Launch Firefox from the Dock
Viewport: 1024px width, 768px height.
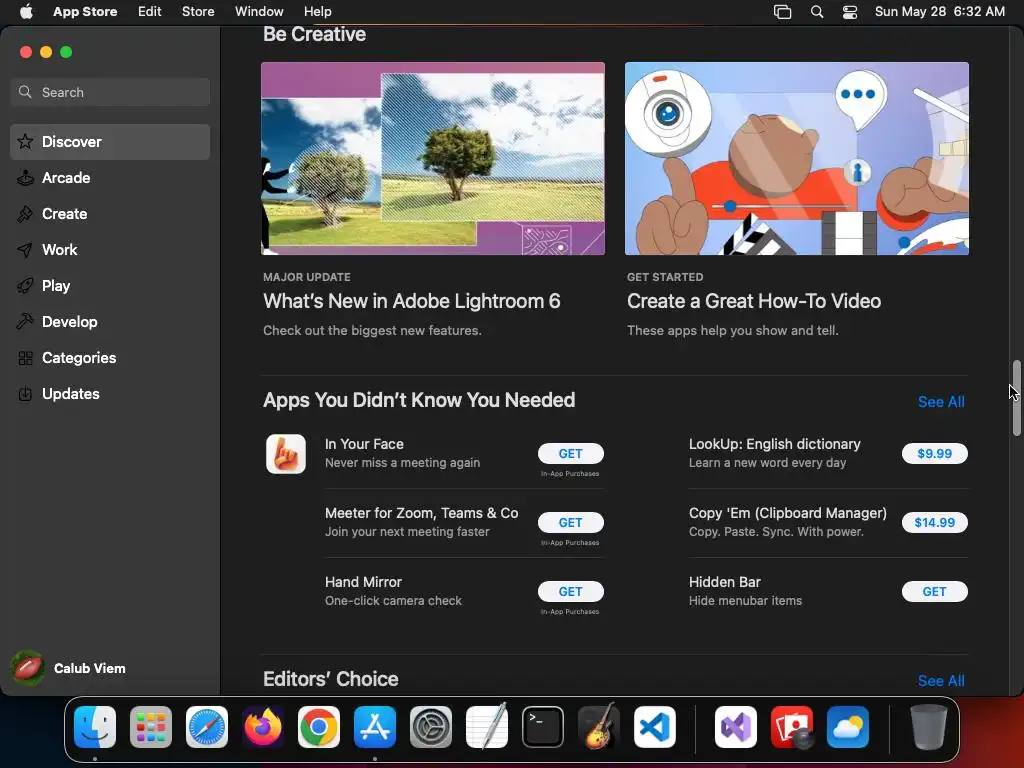[x=263, y=727]
